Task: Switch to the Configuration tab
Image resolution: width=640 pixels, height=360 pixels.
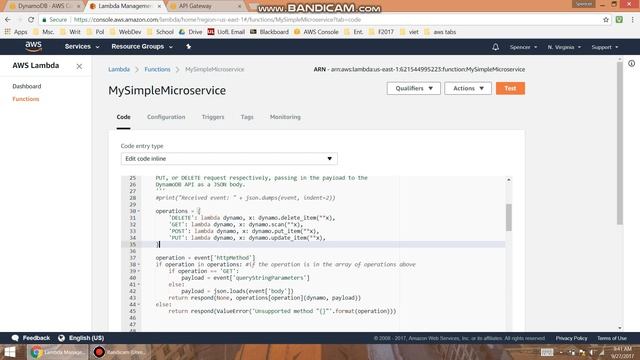Action: 166,117
